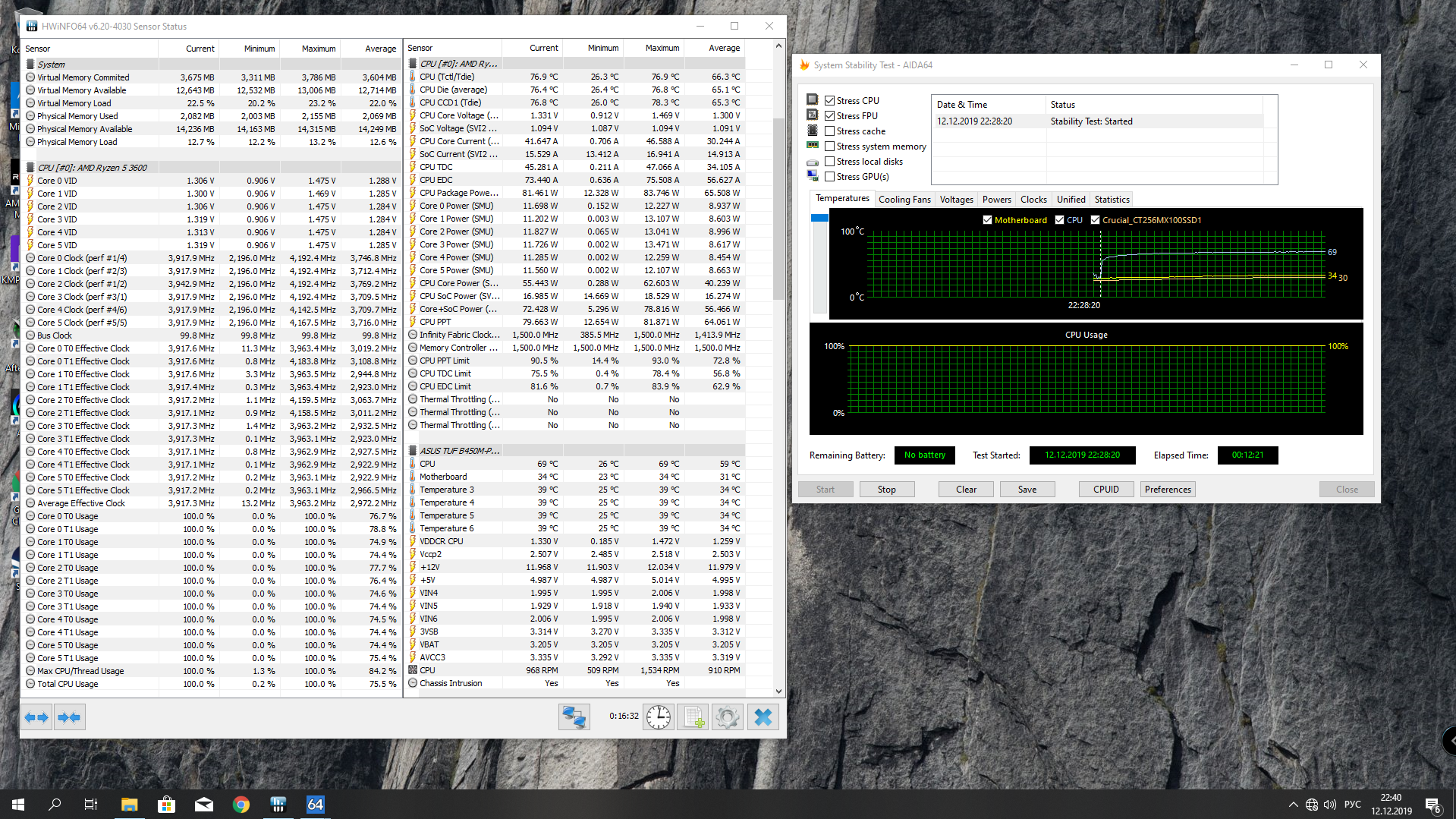Open taskbar Search magnifier

coord(55,805)
